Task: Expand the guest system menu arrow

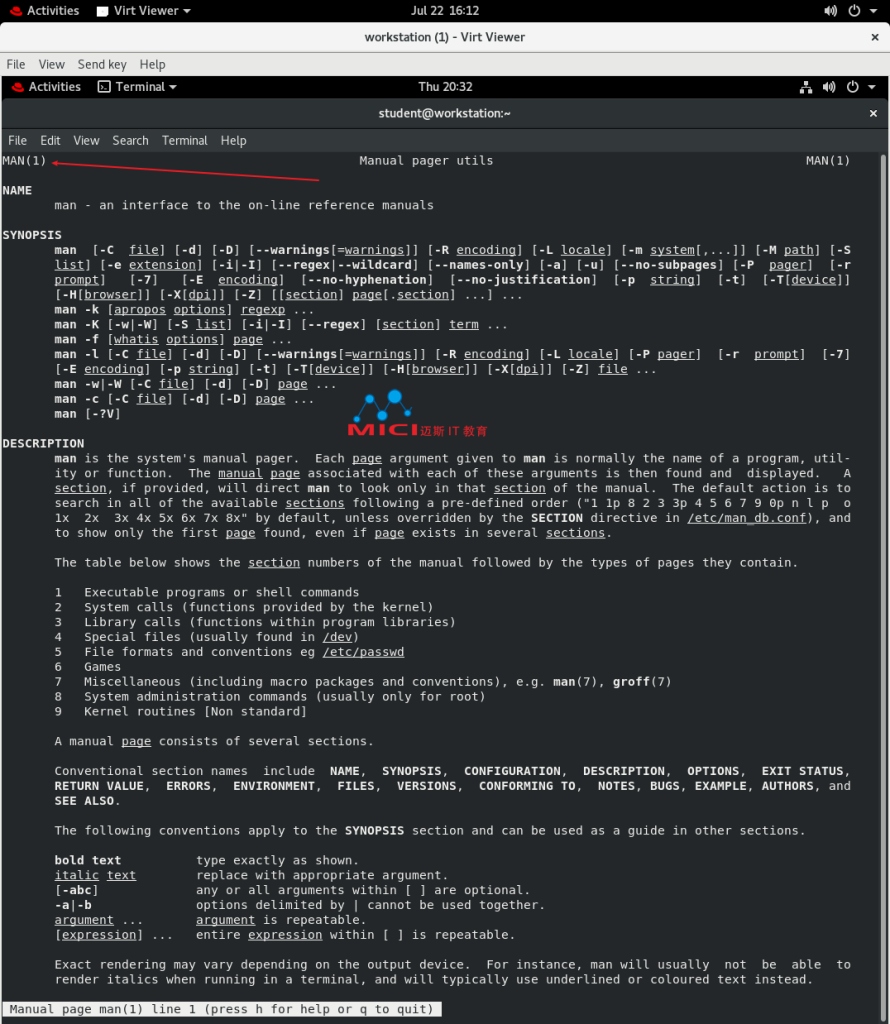Action: [872, 88]
